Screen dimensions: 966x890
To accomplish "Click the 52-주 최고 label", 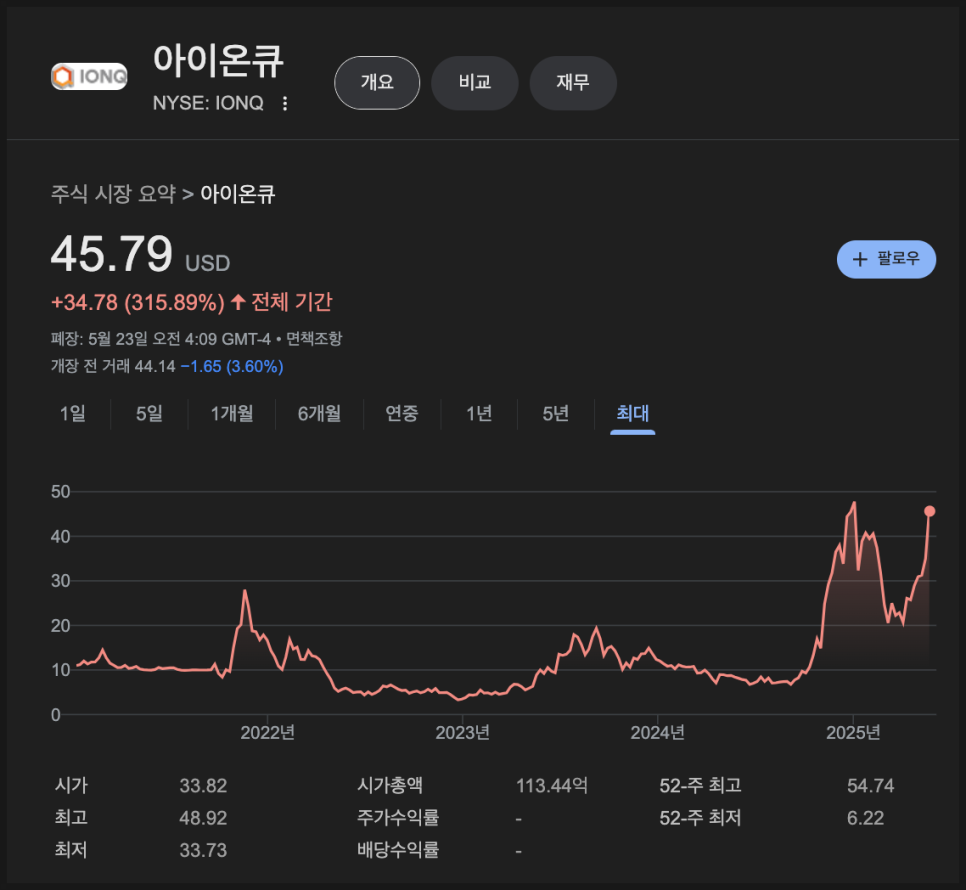I will tap(700, 786).
